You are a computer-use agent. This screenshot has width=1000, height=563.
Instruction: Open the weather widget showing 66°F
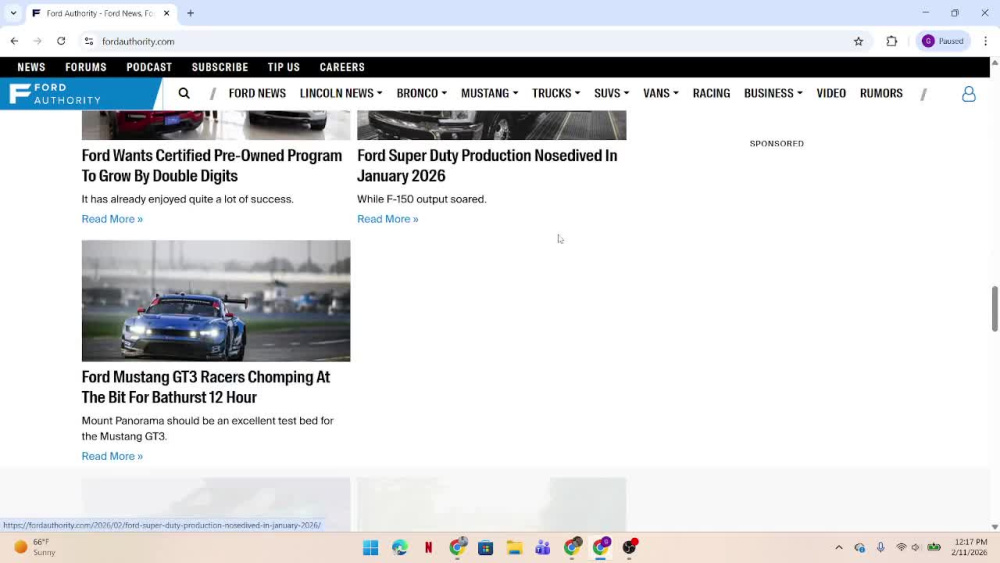[x=35, y=547]
